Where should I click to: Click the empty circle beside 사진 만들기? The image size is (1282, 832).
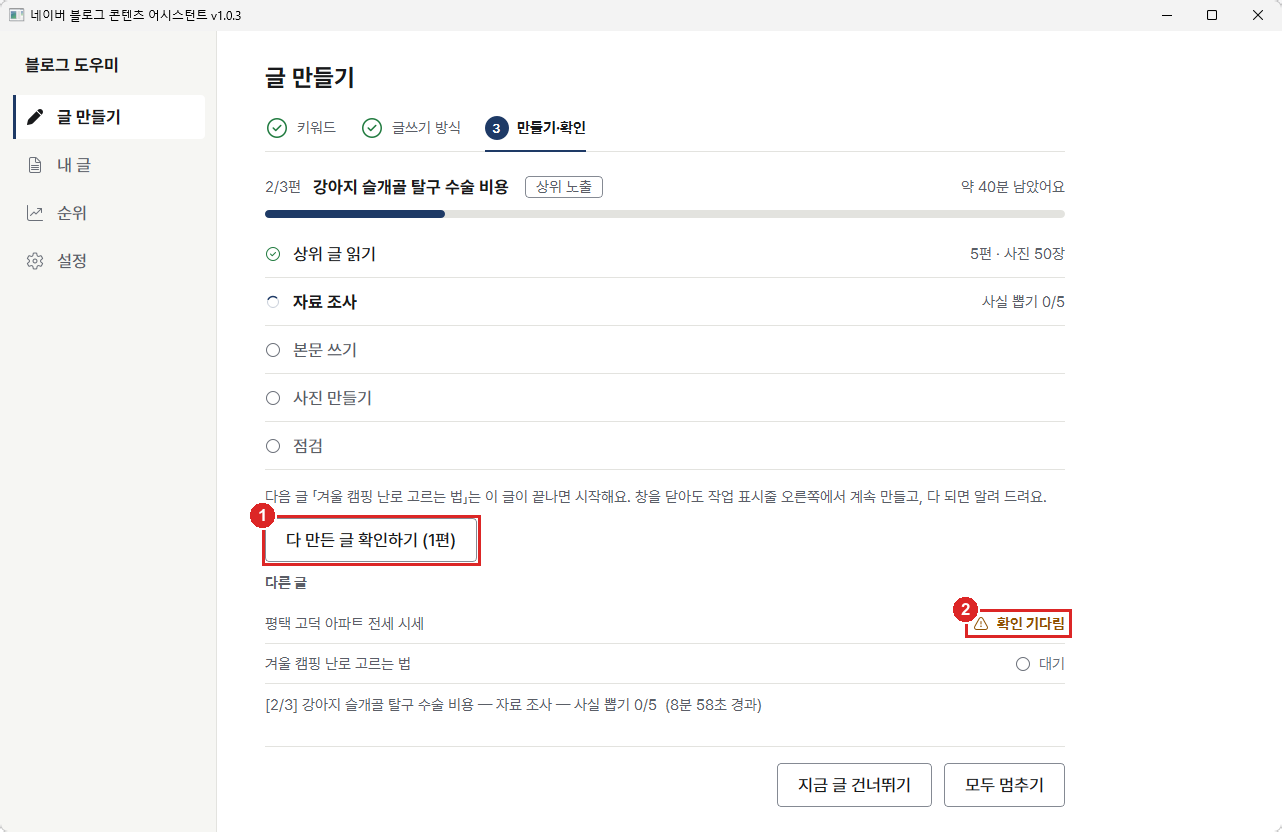pyautogui.click(x=273, y=398)
